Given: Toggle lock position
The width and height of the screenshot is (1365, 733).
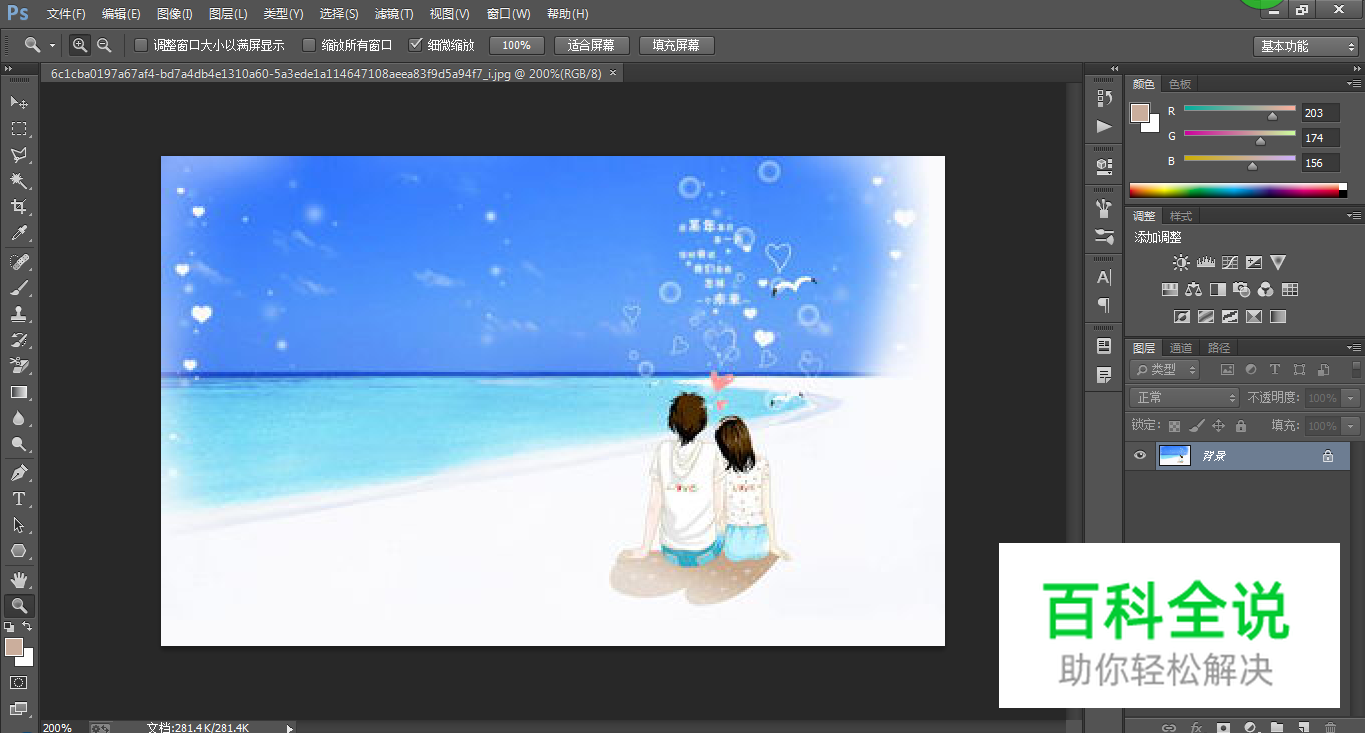Looking at the screenshot, I should [x=1218, y=426].
